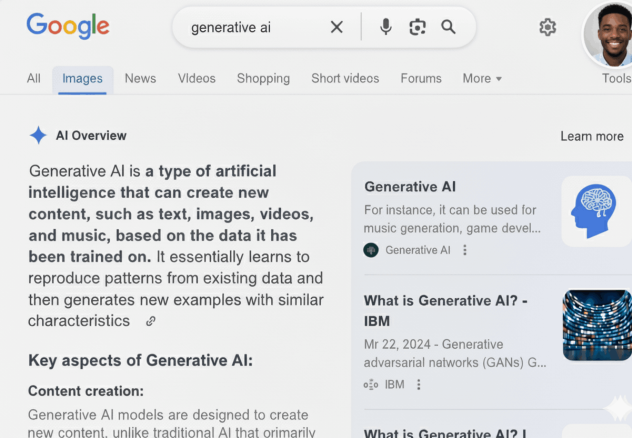Clear the search query with X icon

pos(337,27)
